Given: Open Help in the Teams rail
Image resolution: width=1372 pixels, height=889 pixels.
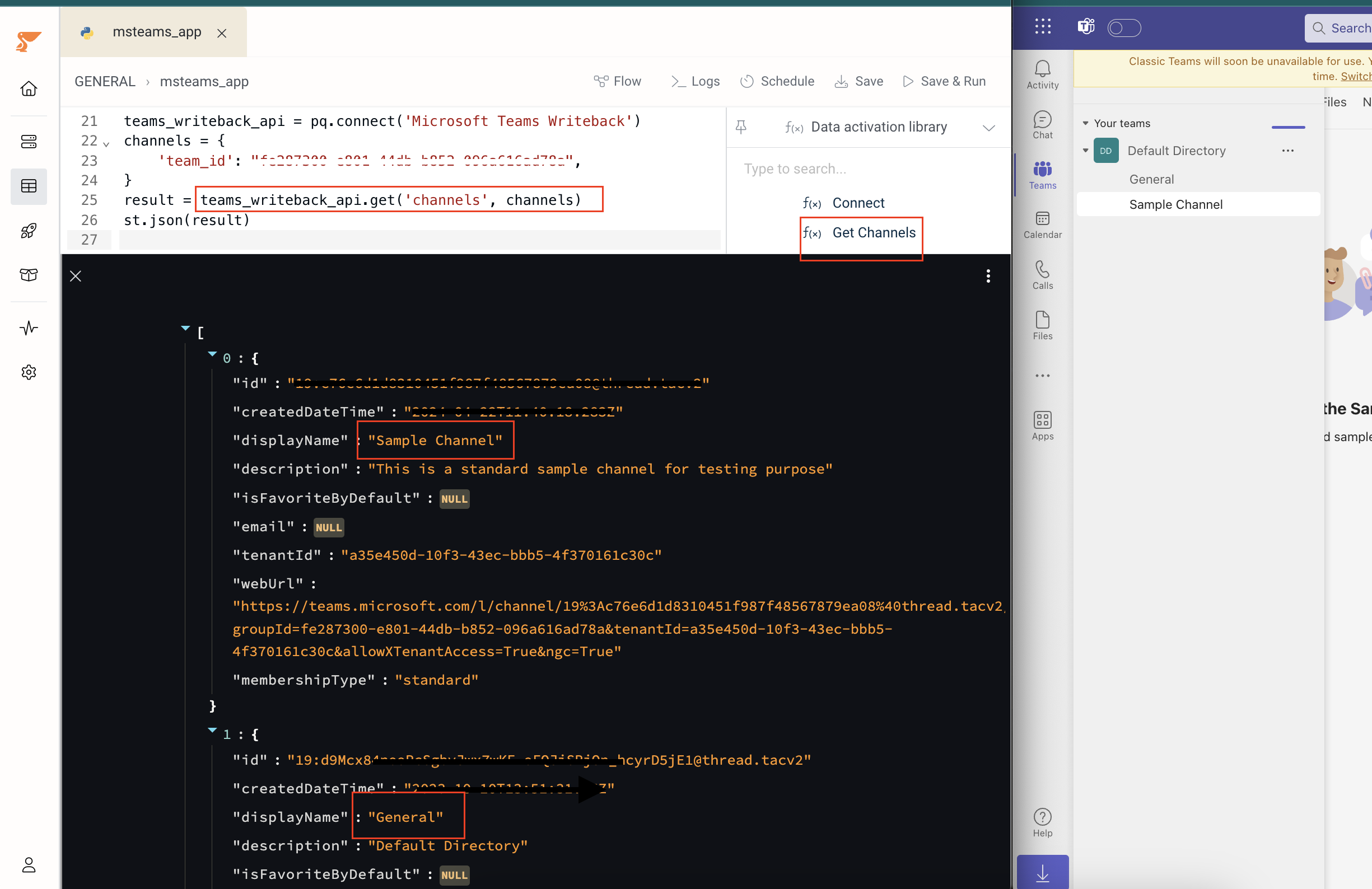Looking at the screenshot, I should pyautogui.click(x=1042, y=822).
